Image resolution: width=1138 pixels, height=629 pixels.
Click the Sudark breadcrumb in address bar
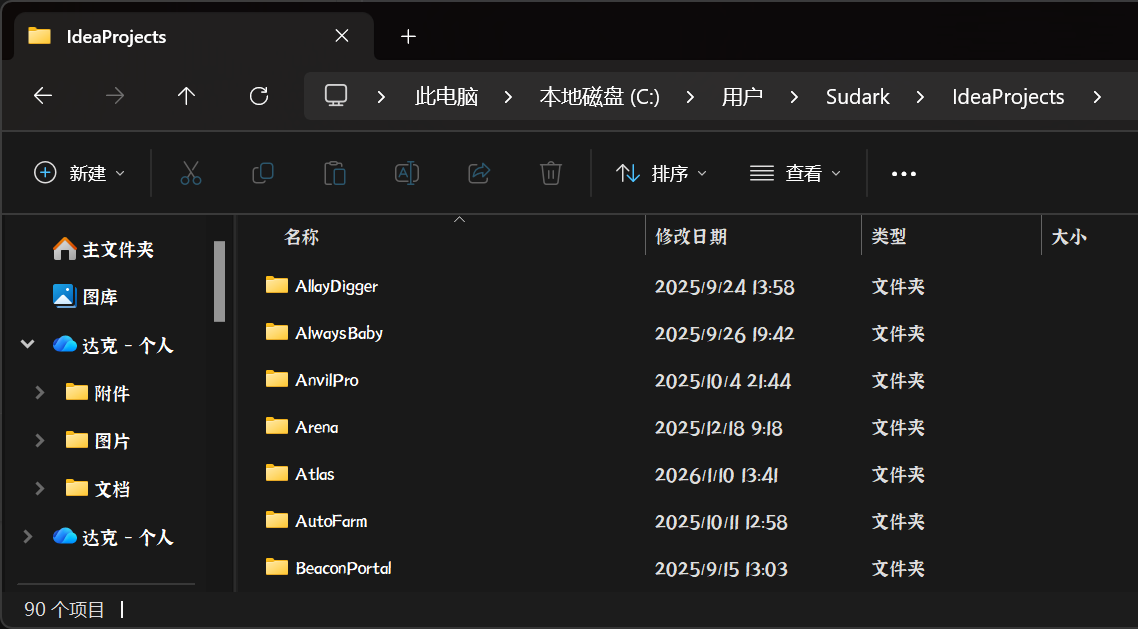tap(857, 97)
